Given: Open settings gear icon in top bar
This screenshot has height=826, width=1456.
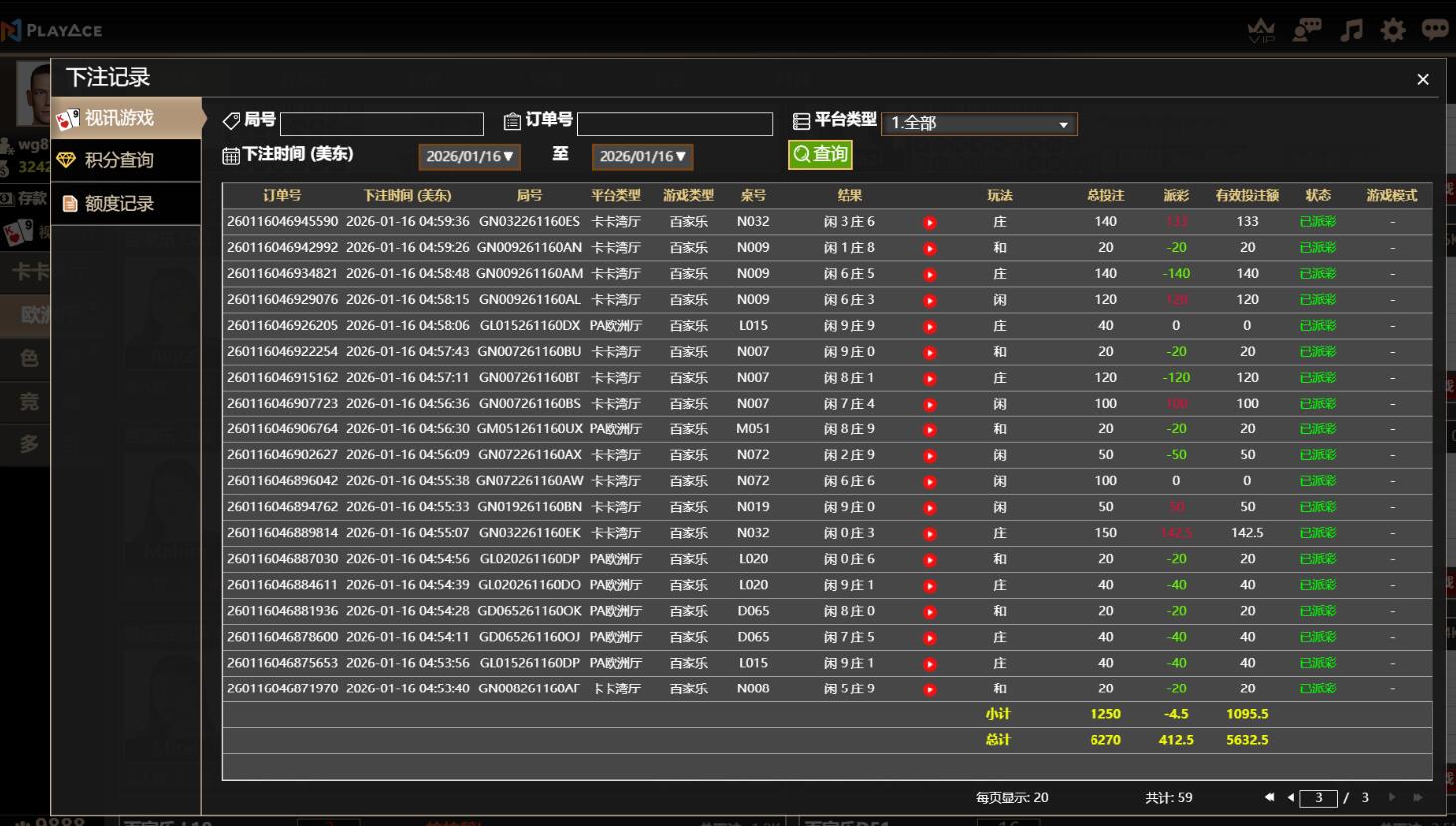Looking at the screenshot, I should pyautogui.click(x=1393, y=30).
